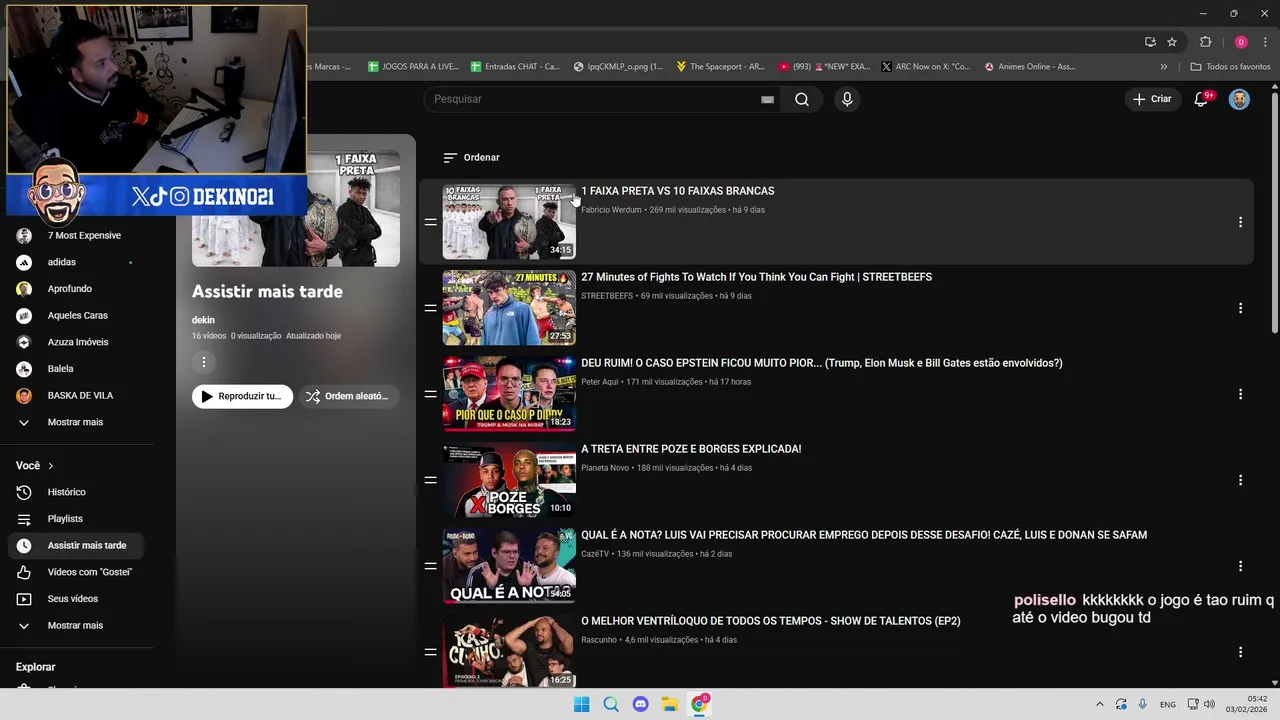Open Você section chevron

click(x=50, y=466)
